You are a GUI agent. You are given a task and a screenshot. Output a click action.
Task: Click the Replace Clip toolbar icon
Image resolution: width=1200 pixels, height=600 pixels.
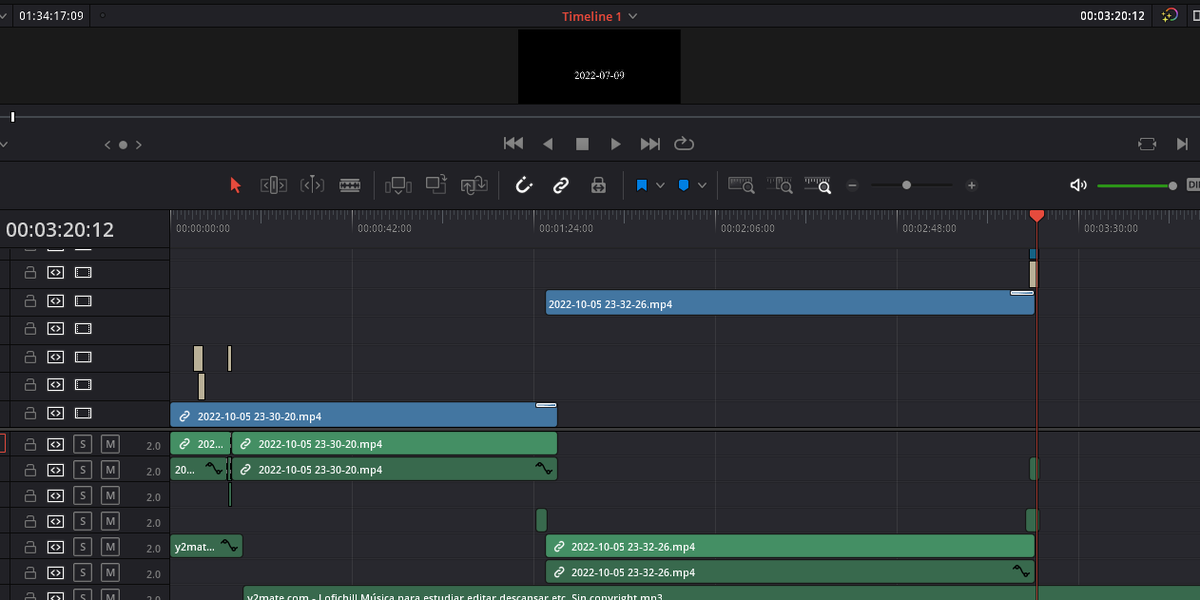(474, 185)
